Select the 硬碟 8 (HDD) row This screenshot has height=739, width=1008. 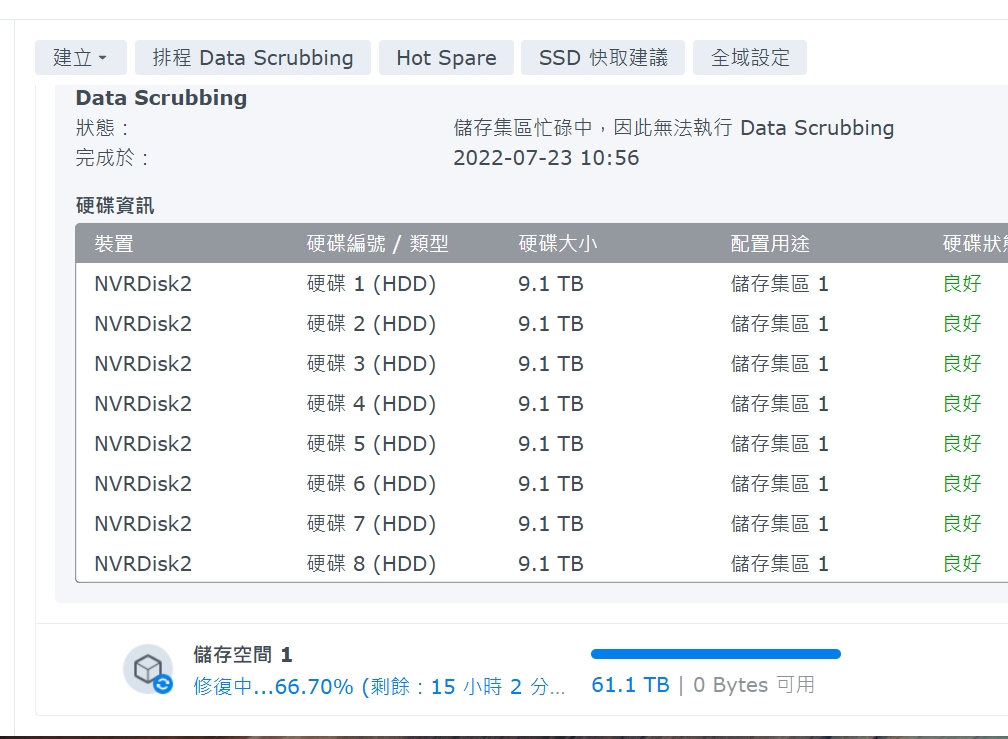click(371, 564)
